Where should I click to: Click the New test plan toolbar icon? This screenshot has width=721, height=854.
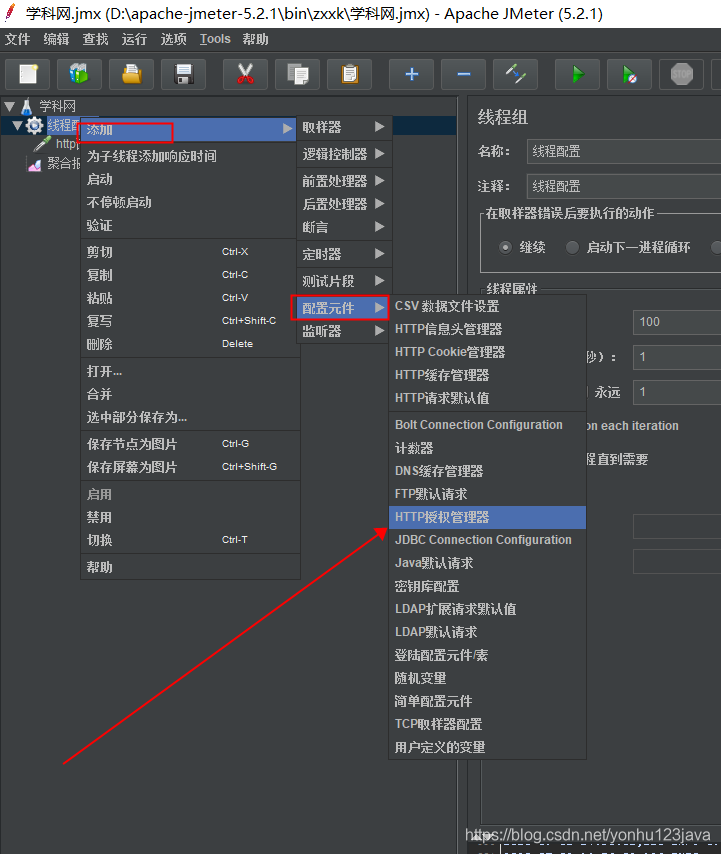28,74
